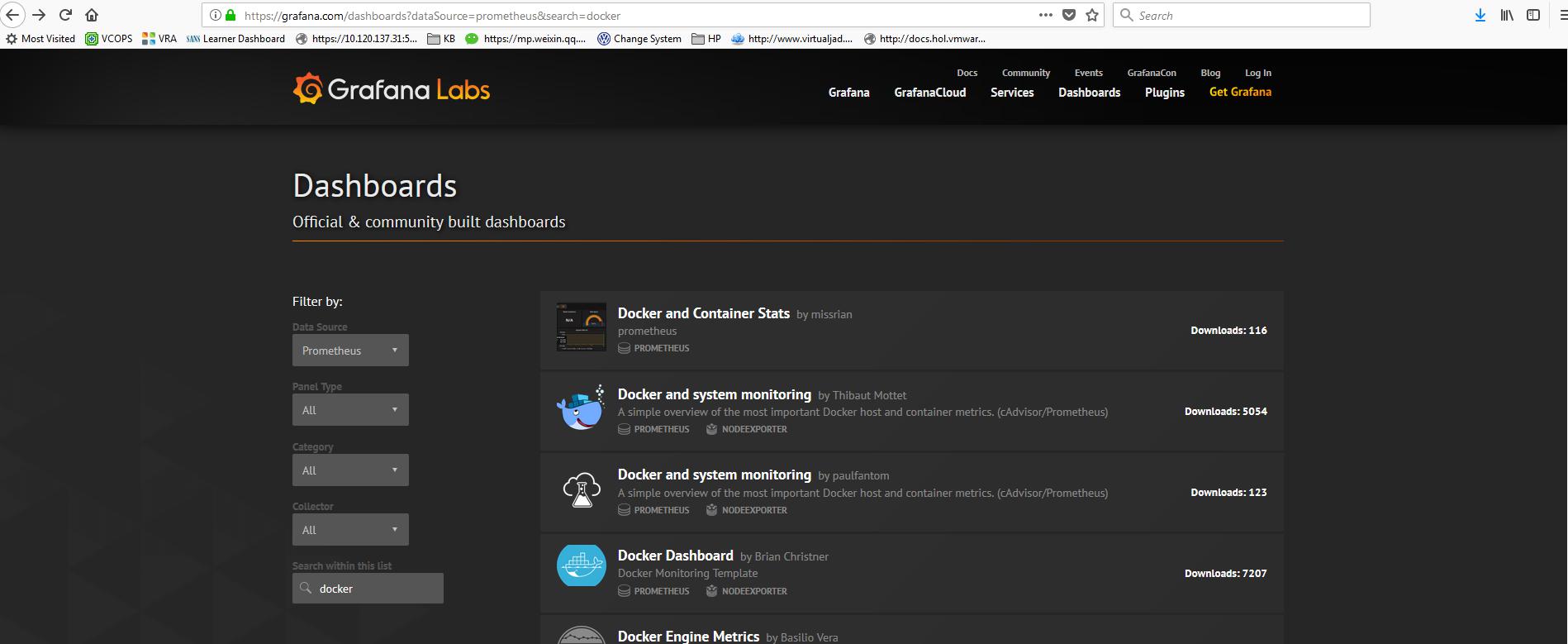This screenshot has height=644, width=1568.
Task: Open the GrafanaCloud nav item
Action: 930,93
